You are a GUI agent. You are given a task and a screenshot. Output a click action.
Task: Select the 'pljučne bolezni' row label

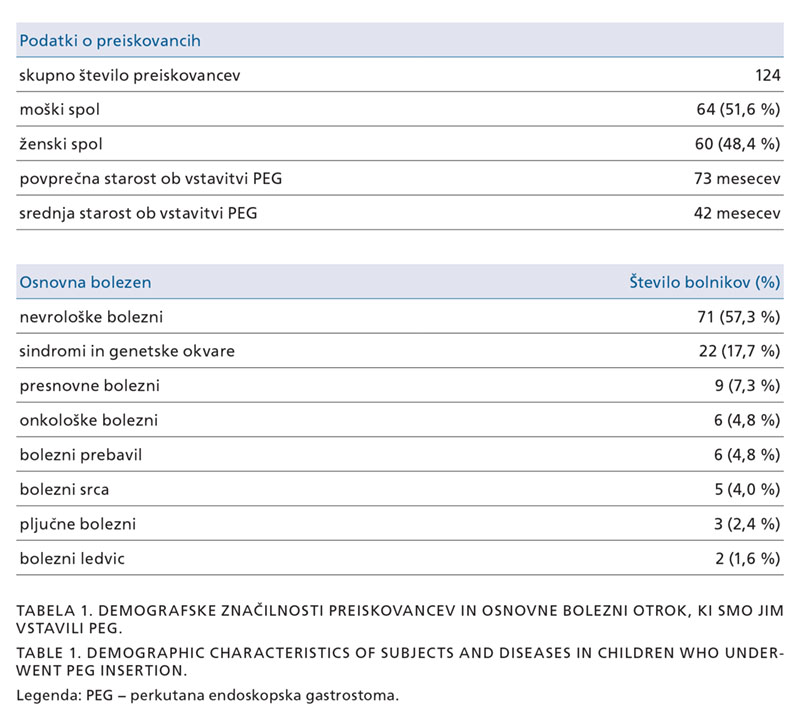tap(78, 524)
